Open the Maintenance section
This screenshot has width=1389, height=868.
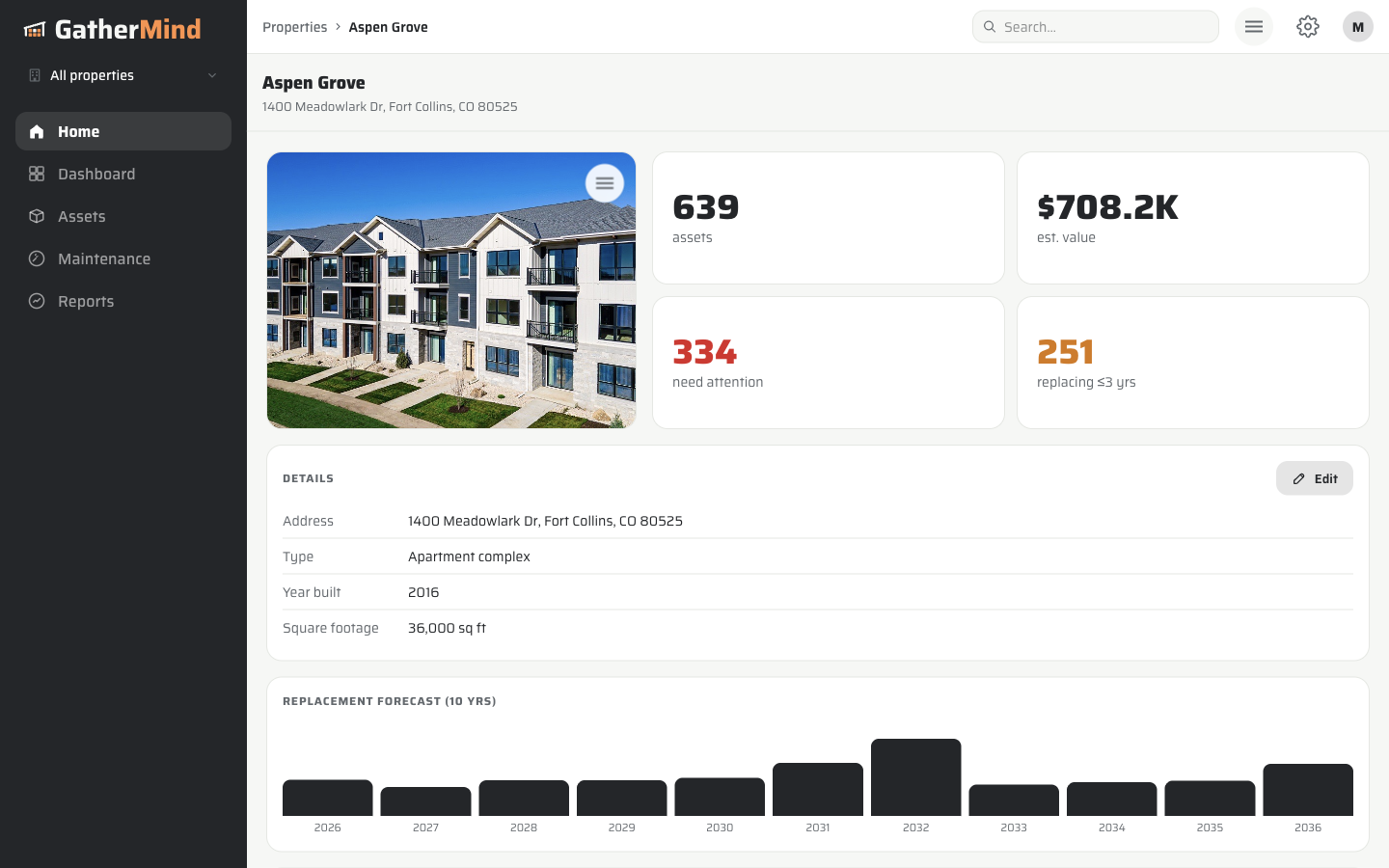[x=123, y=258]
